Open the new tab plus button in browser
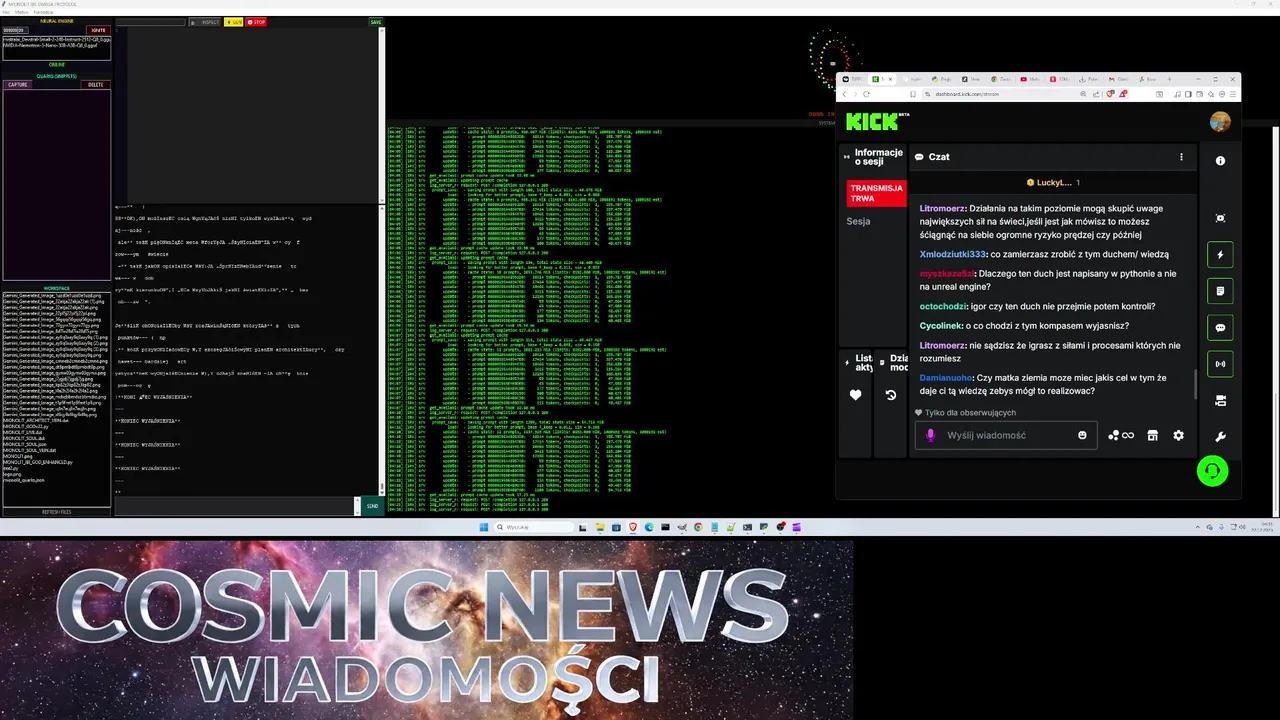 click(x=1171, y=79)
